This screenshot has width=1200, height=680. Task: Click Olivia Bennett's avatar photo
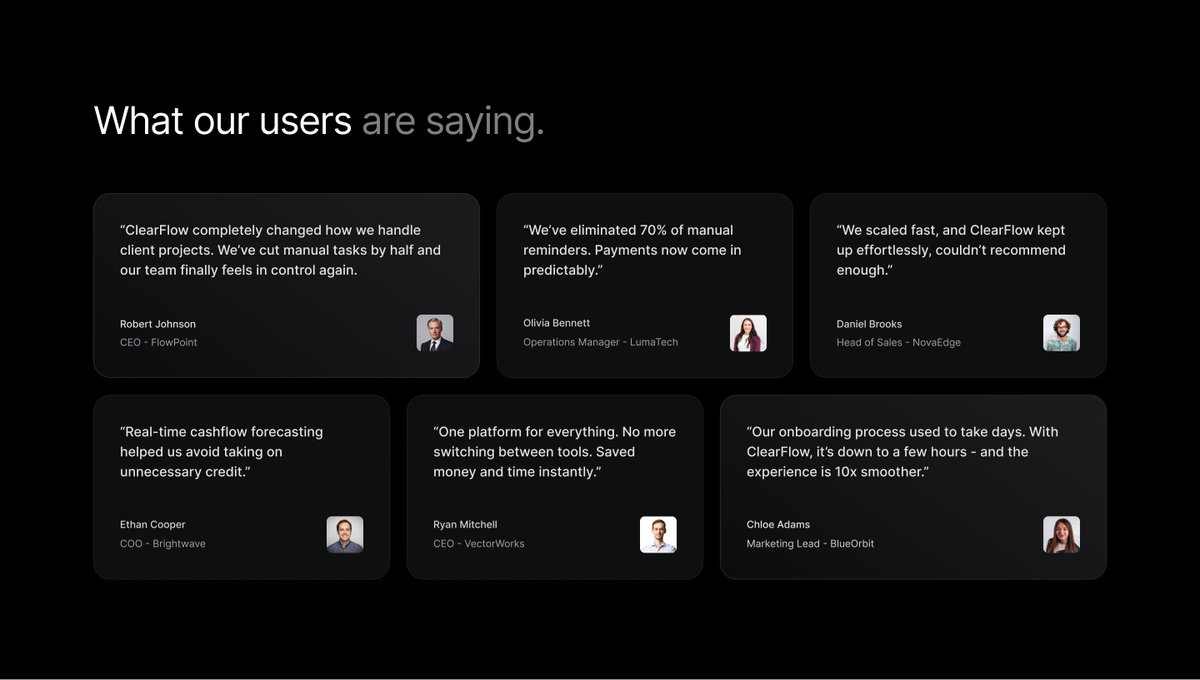748,333
